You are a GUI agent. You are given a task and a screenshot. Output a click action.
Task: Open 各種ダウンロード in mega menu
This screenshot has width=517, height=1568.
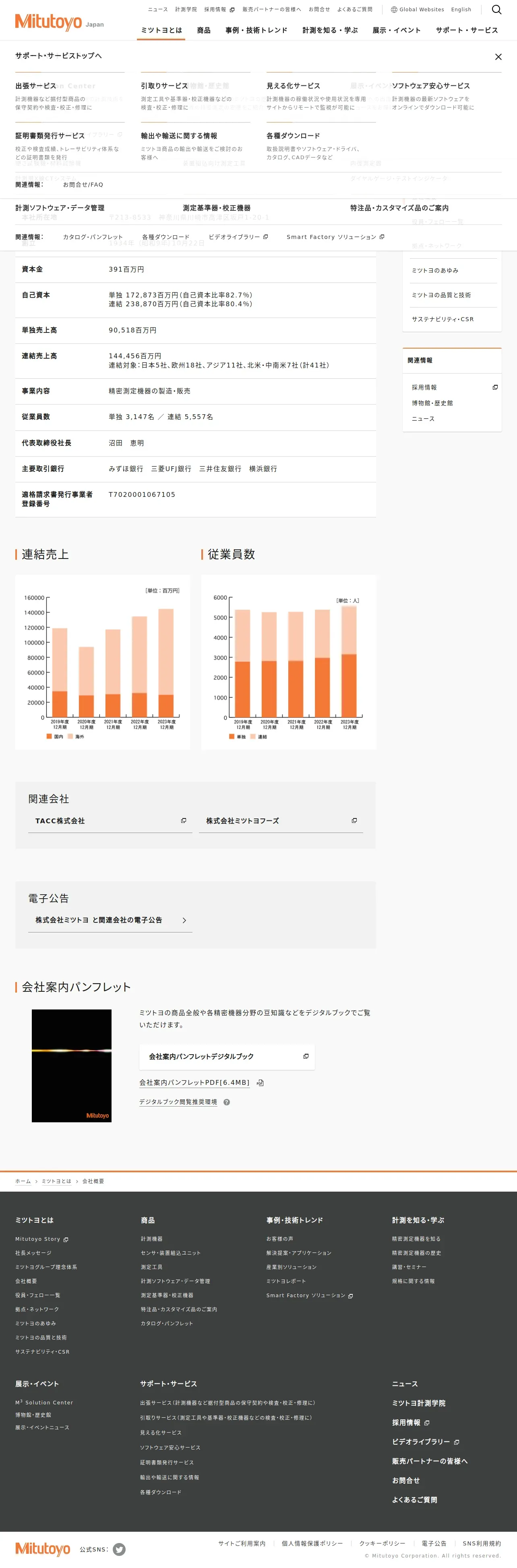(x=293, y=136)
